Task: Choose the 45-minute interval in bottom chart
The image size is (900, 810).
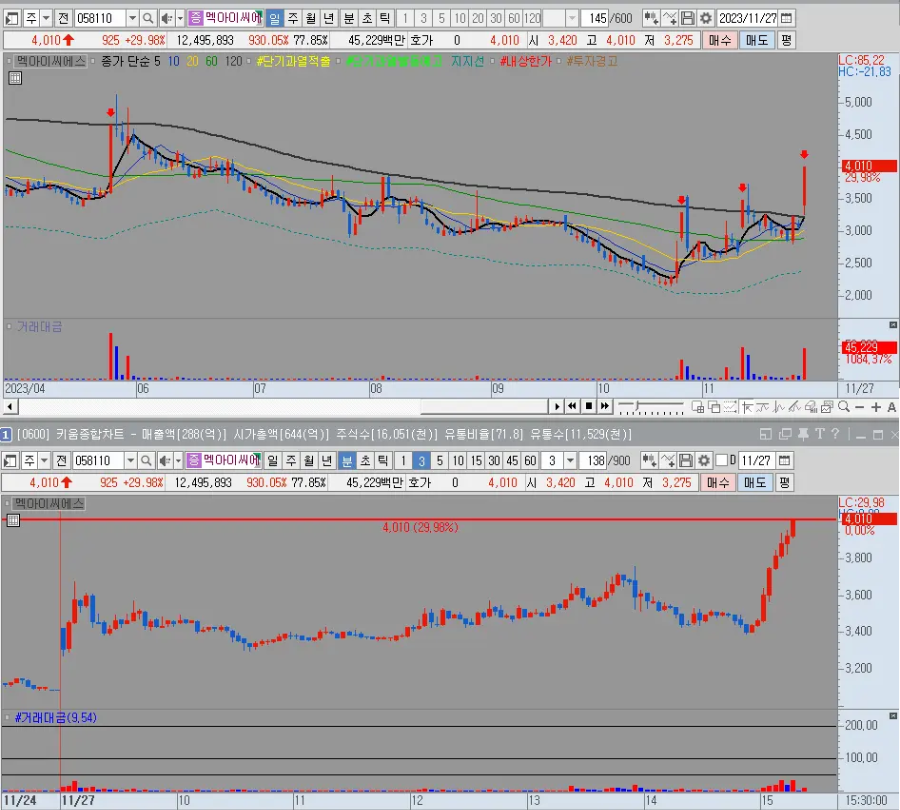Action: tap(512, 460)
